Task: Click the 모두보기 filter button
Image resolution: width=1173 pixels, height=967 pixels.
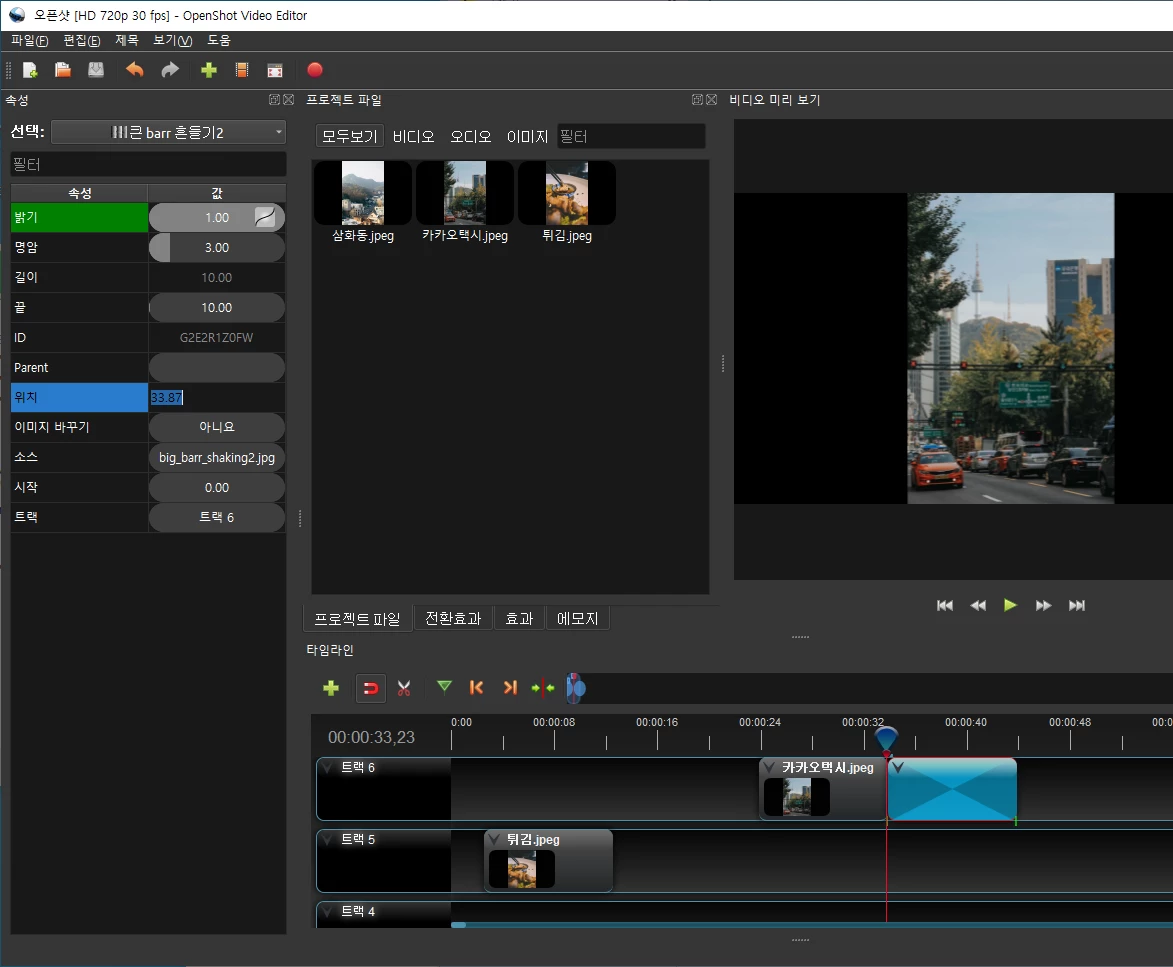Action: (x=349, y=135)
